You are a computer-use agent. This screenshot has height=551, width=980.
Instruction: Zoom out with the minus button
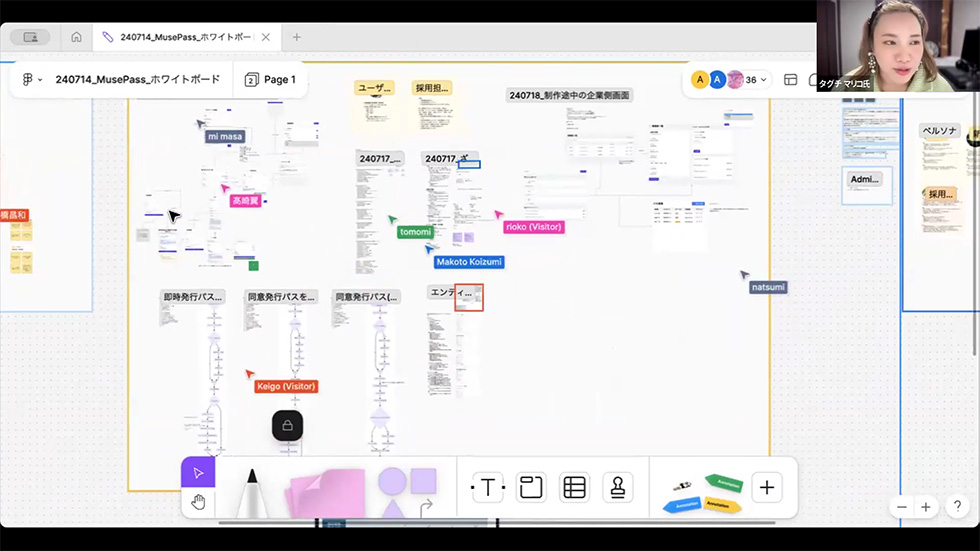[902, 507]
